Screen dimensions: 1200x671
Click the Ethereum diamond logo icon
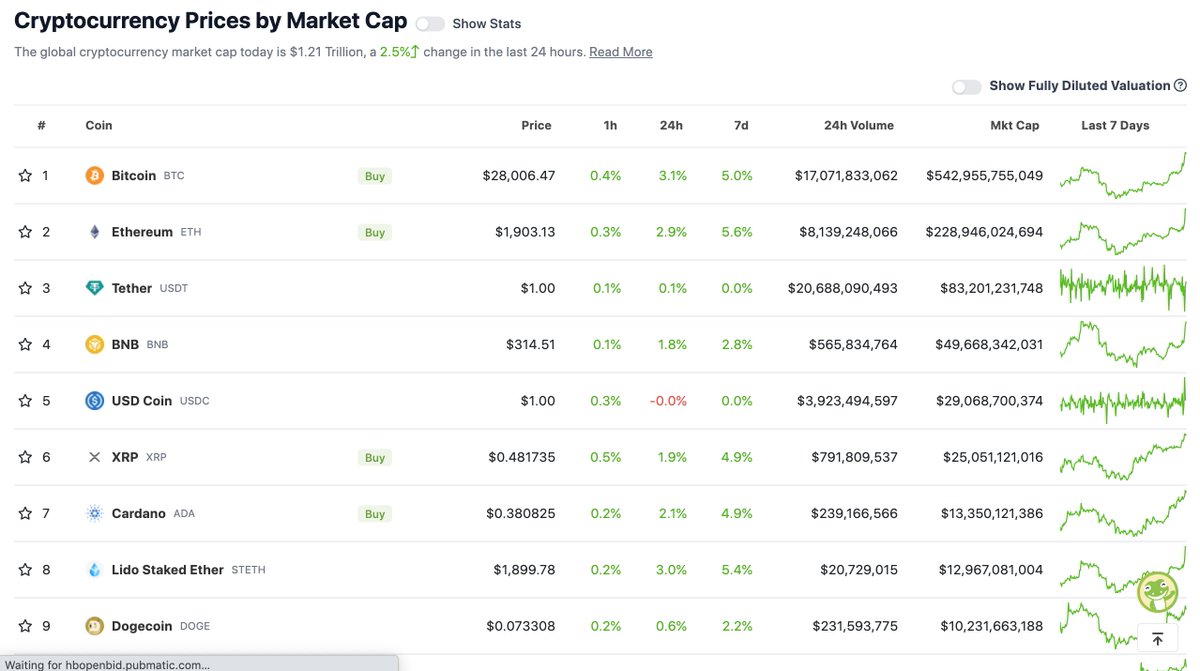(95, 232)
